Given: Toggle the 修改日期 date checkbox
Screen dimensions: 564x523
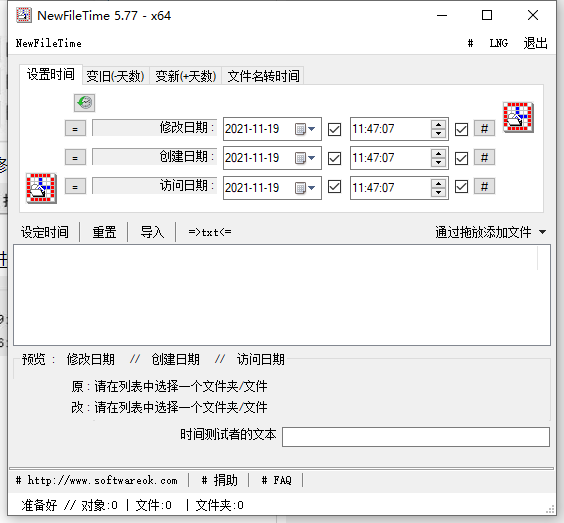Looking at the screenshot, I should (x=335, y=129).
